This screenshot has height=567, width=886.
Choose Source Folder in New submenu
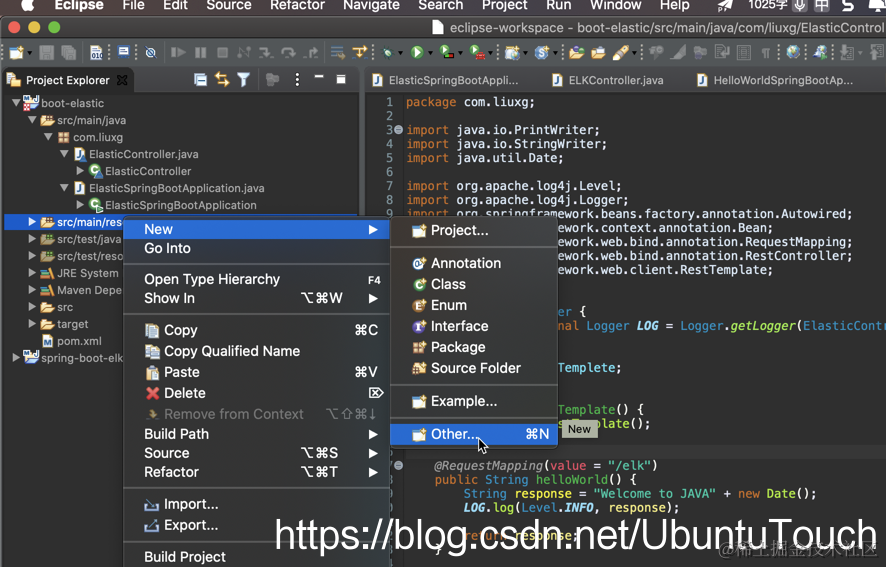[x=474, y=368]
